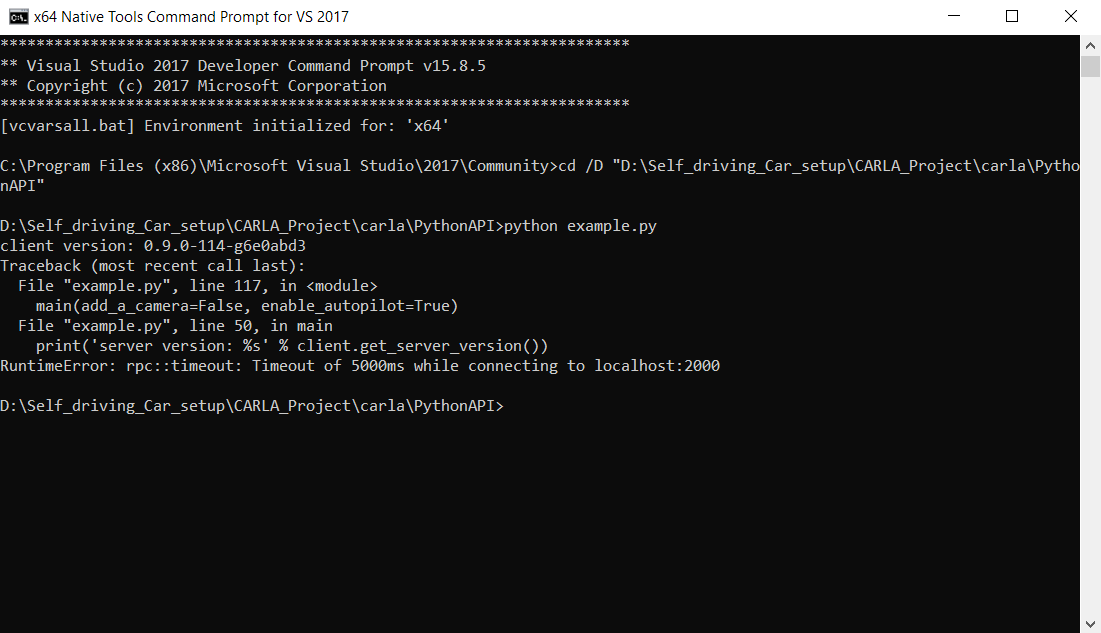Click the maximize window icon
1101x633 pixels.
tap(1011, 16)
